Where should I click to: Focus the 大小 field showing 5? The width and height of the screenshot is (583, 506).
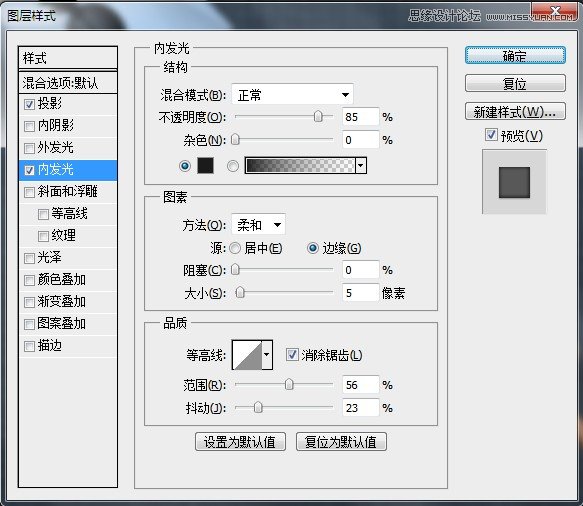tap(360, 293)
